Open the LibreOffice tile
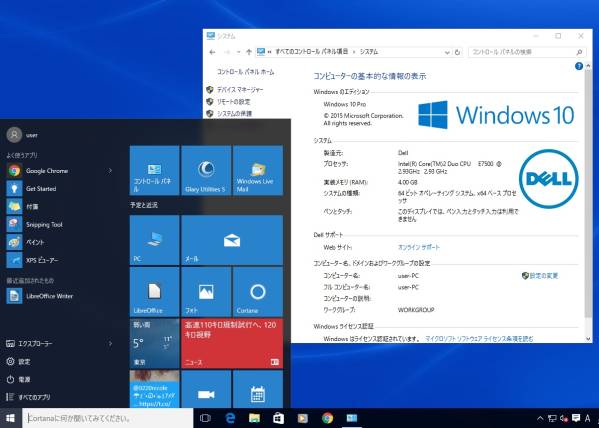This screenshot has height=428, width=599. (x=154, y=292)
